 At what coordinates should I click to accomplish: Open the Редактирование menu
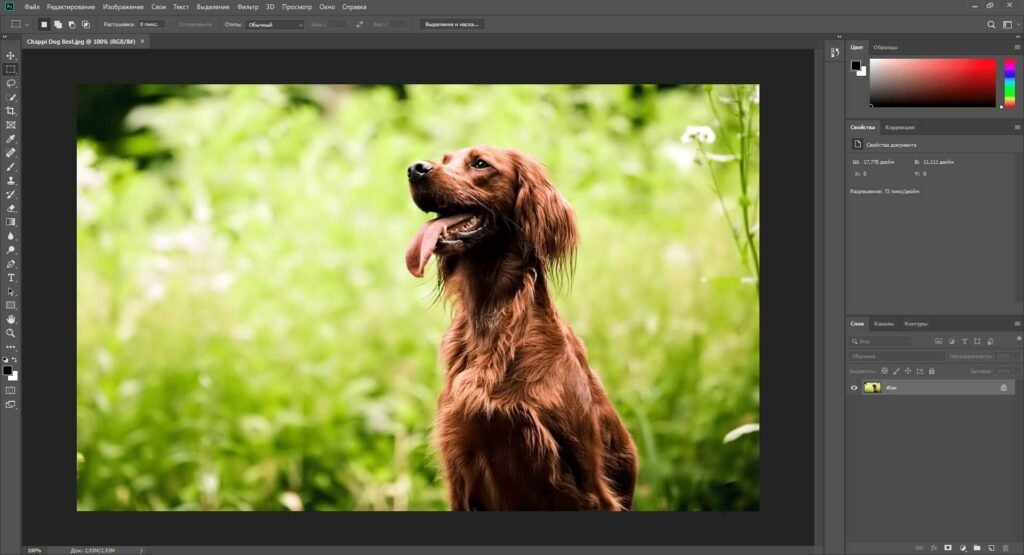[71, 7]
